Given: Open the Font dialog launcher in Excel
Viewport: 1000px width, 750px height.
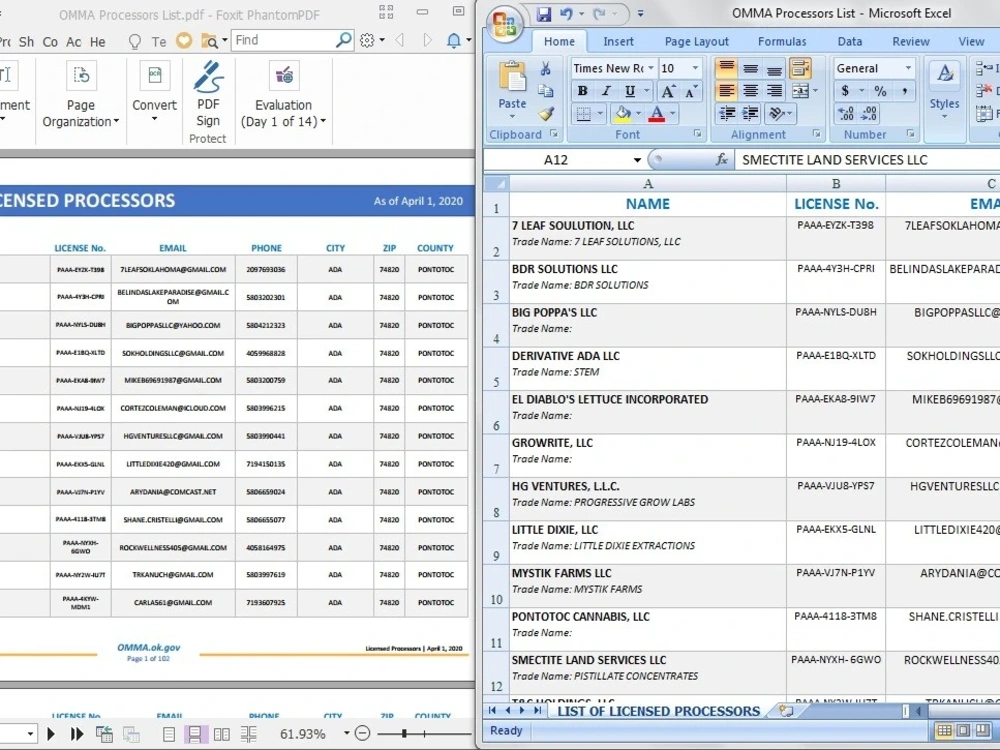Looking at the screenshot, I should tap(698, 134).
